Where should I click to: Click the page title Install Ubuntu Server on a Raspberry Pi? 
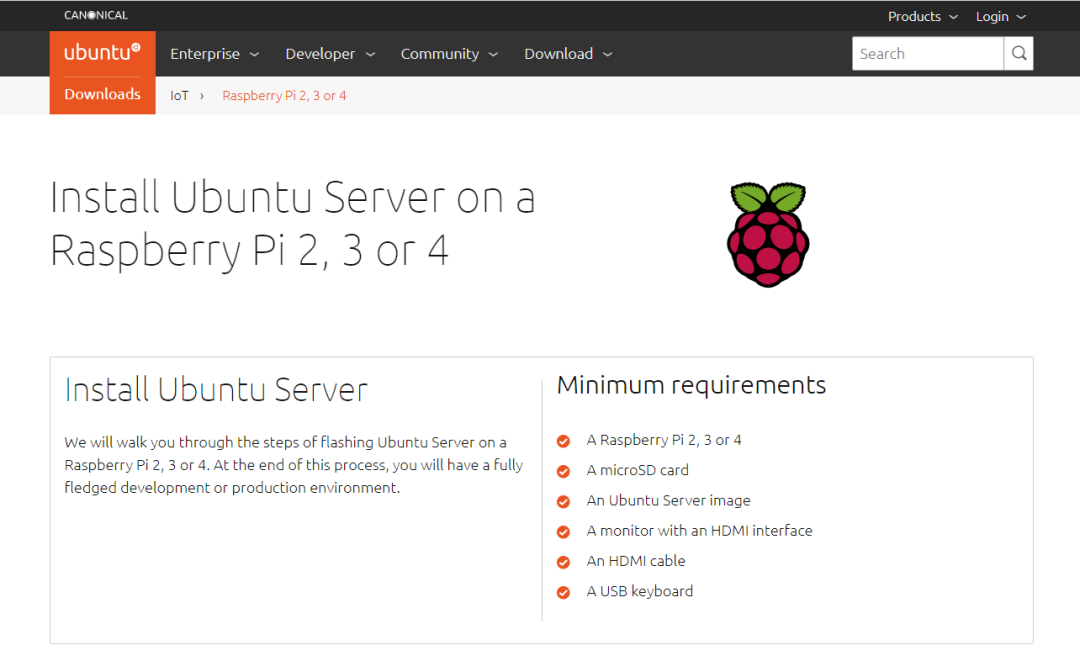pyautogui.click(x=293, y=224)
